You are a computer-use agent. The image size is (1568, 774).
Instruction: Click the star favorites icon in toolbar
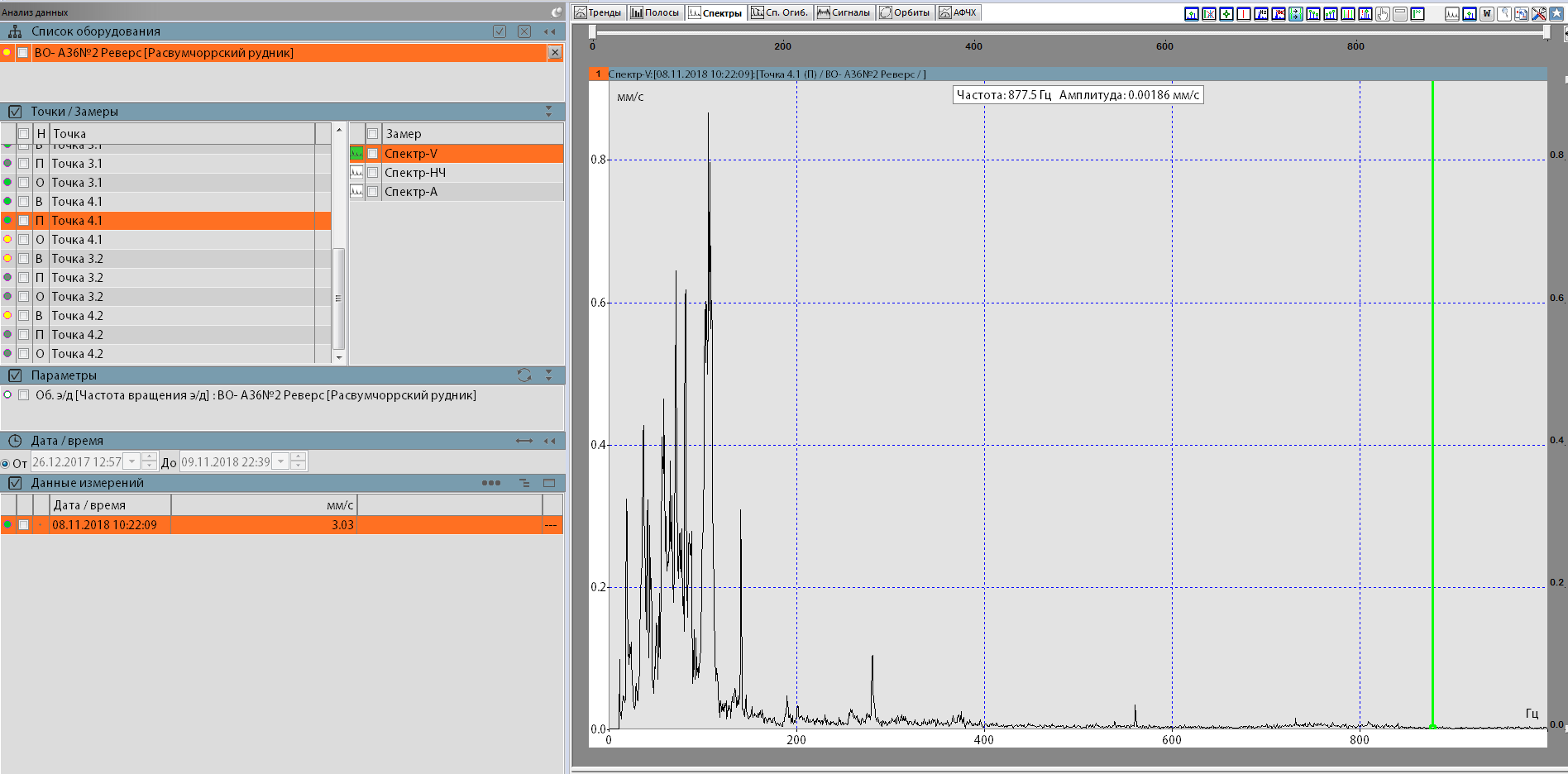point(1556,13)
